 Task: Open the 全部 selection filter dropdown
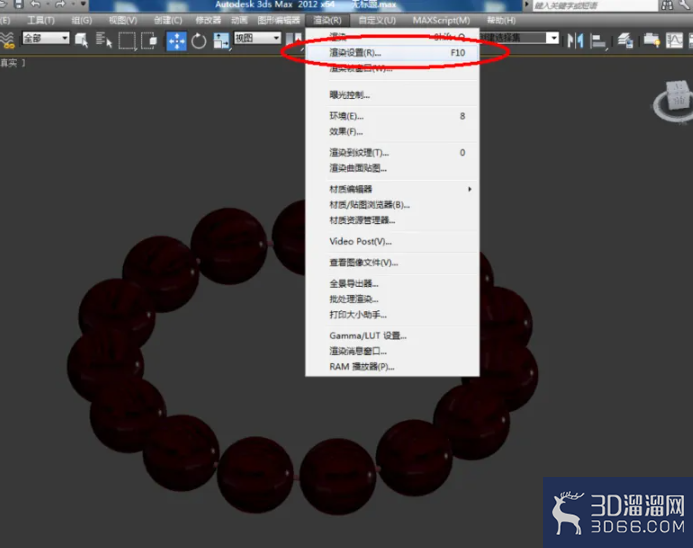pyautogui.click(x=46, y=38)
